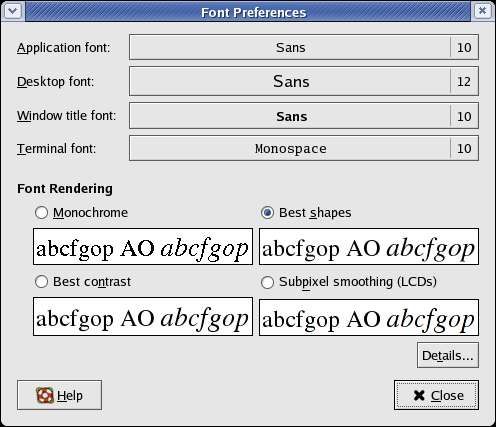The height and width of the screenshot is (427, 496).
Task: Click the Best shapes preview sample
Action: pyautogui.click(x=369, y=247)
